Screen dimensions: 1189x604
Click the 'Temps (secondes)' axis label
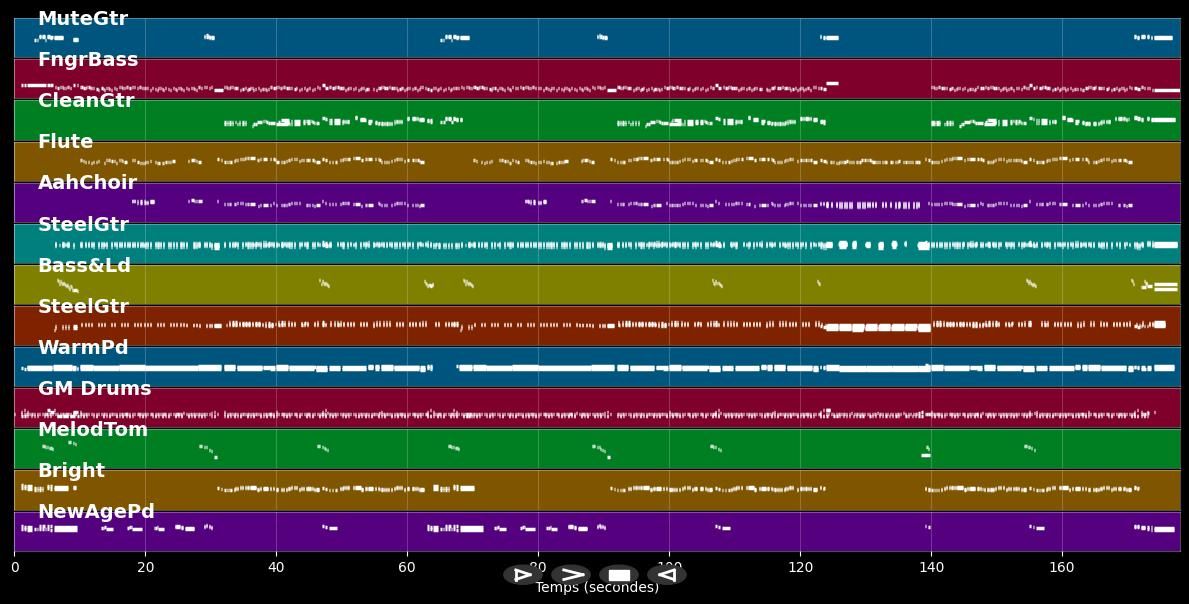click(597, 588)
